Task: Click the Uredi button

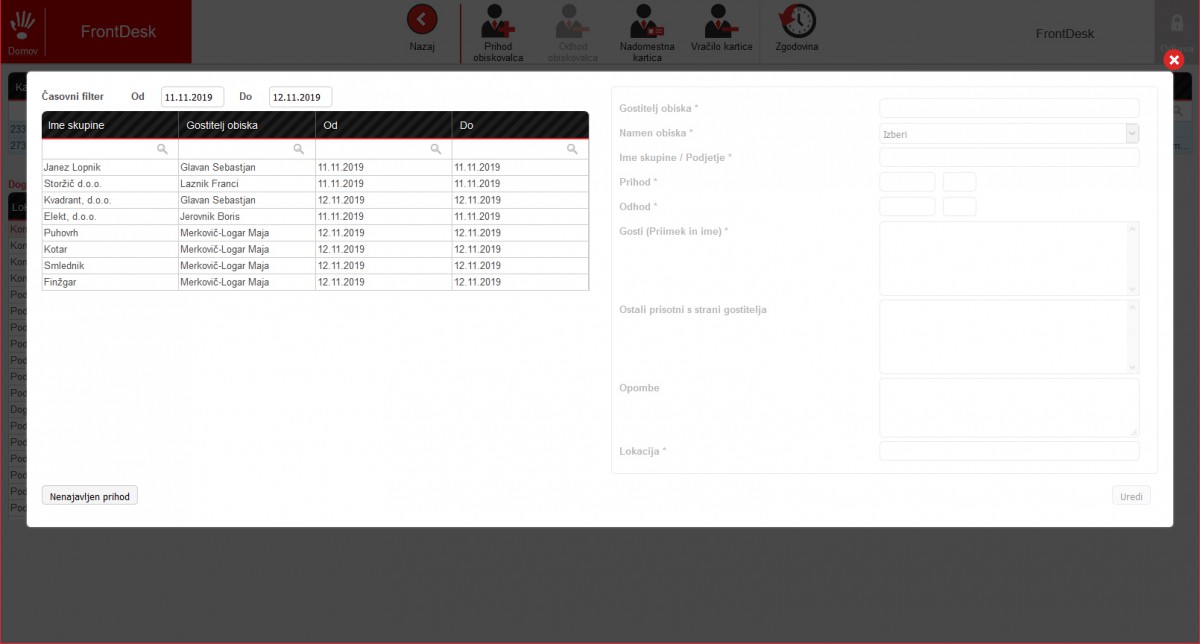Action: [1131, 496]
